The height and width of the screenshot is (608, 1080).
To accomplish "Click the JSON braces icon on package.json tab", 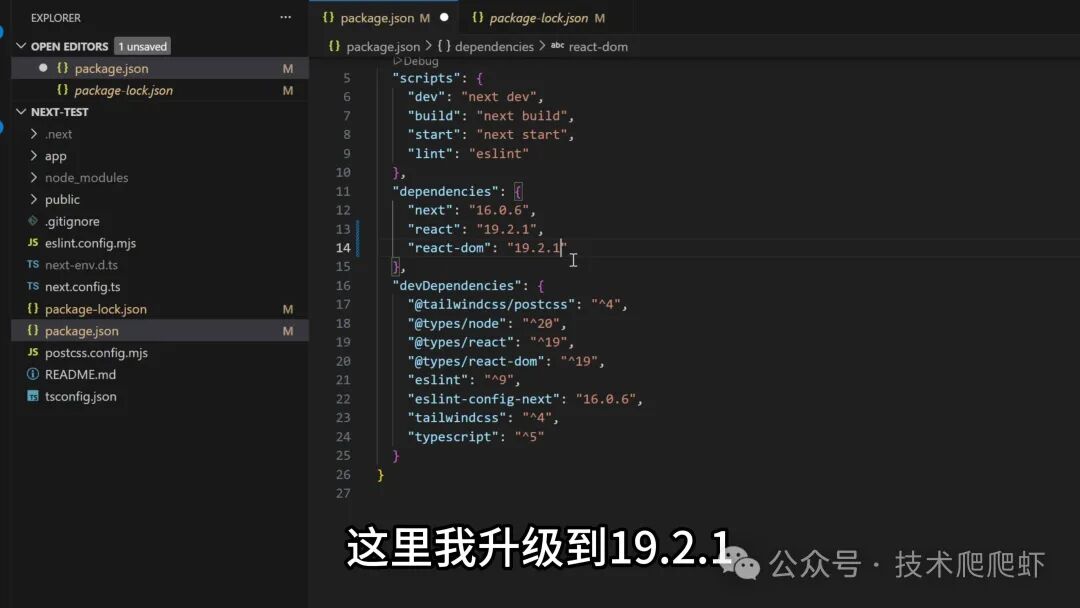I will [327, 17].
